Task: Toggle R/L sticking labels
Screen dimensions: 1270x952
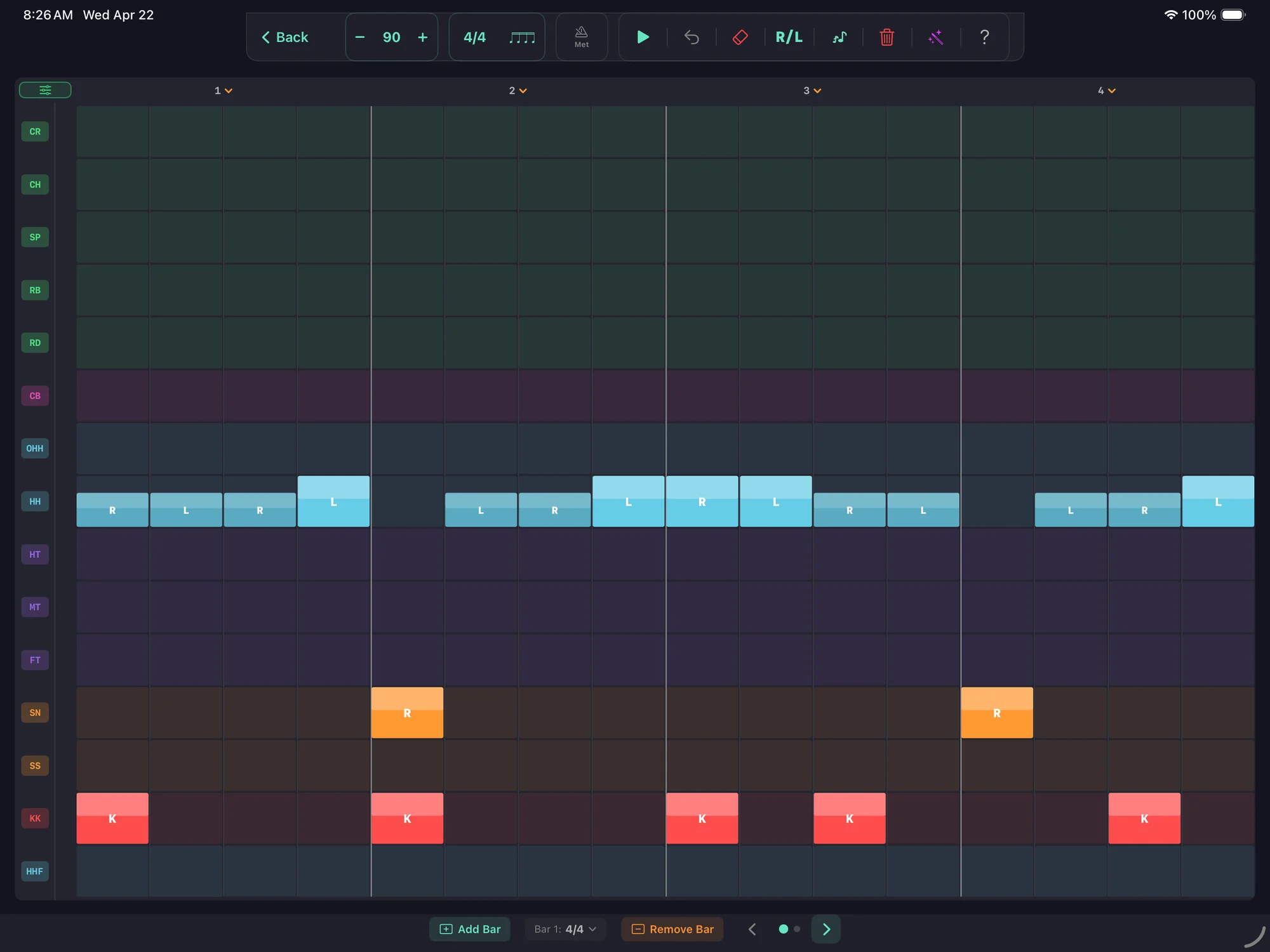Action: [x=789, y=37]
